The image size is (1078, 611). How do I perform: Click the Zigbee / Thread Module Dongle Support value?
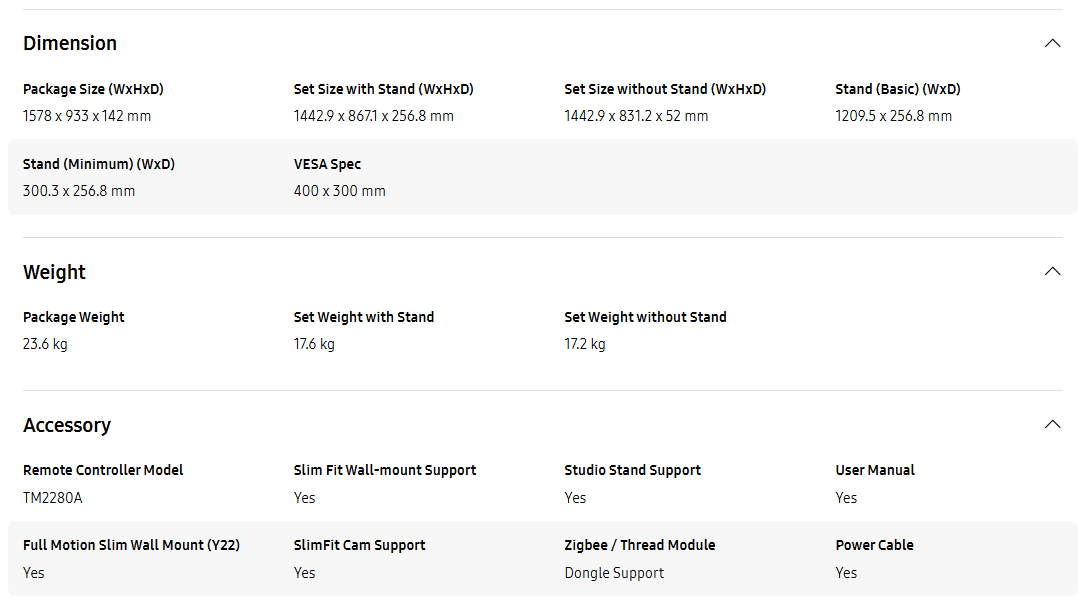click(614, 573)
